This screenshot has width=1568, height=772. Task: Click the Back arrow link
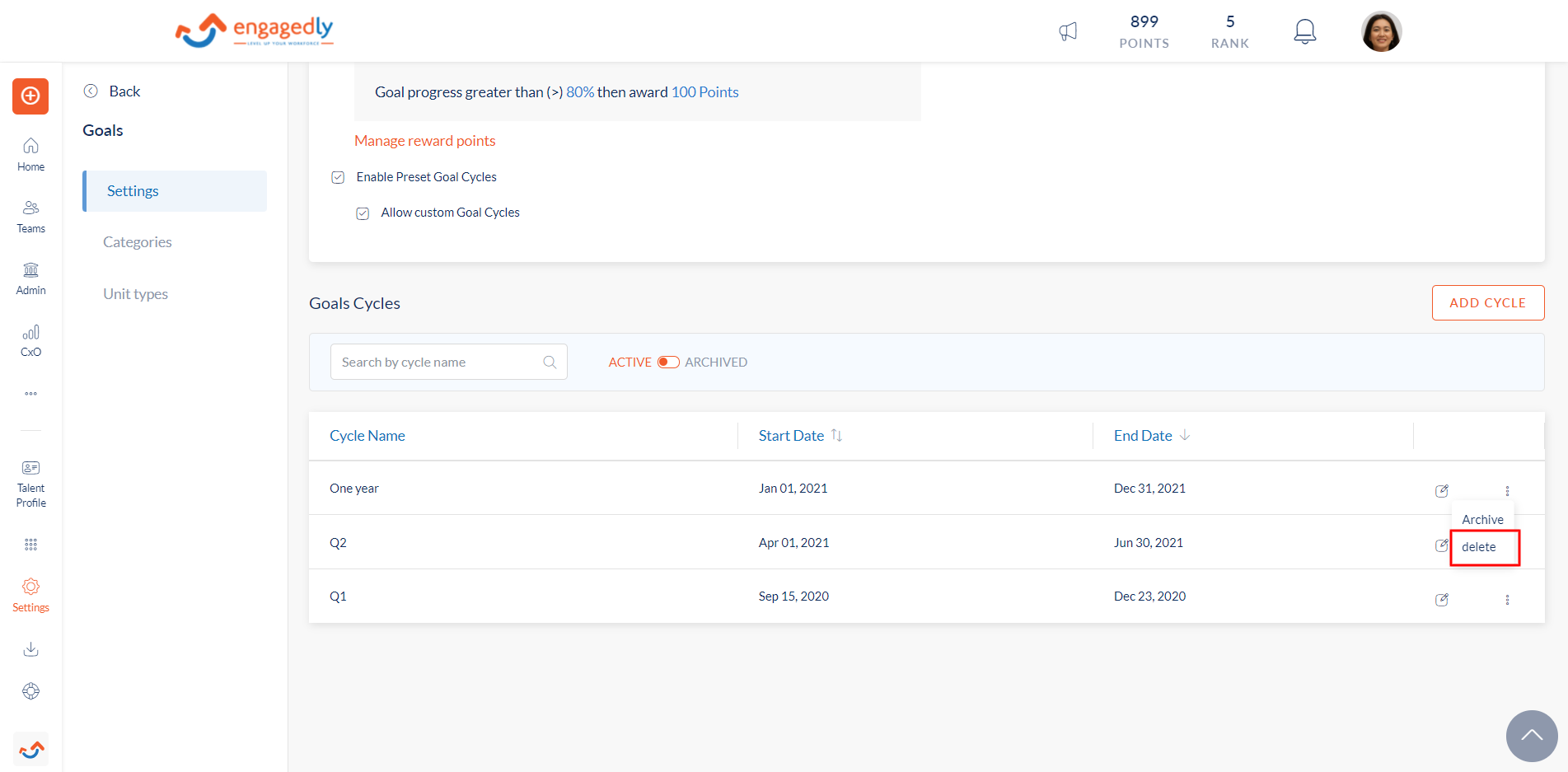(x=112, y=91)
